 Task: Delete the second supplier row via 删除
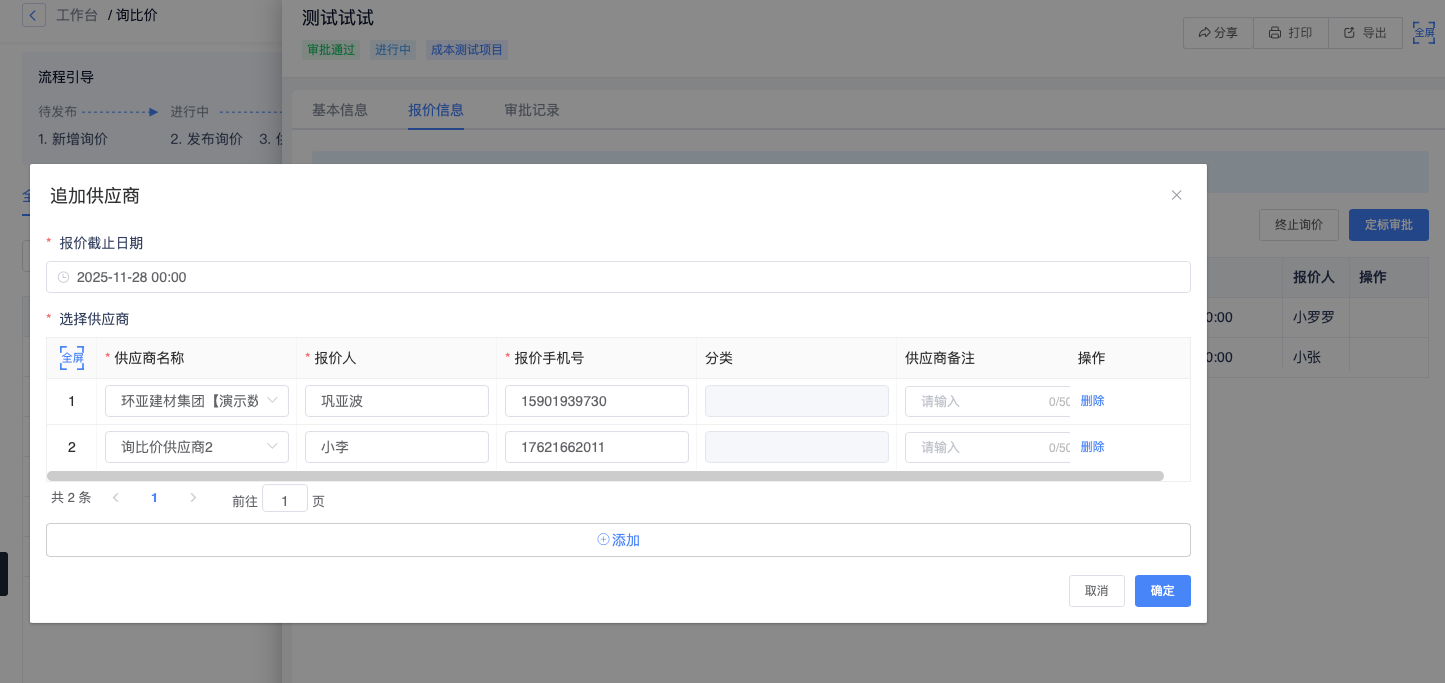coord(1092,447)
